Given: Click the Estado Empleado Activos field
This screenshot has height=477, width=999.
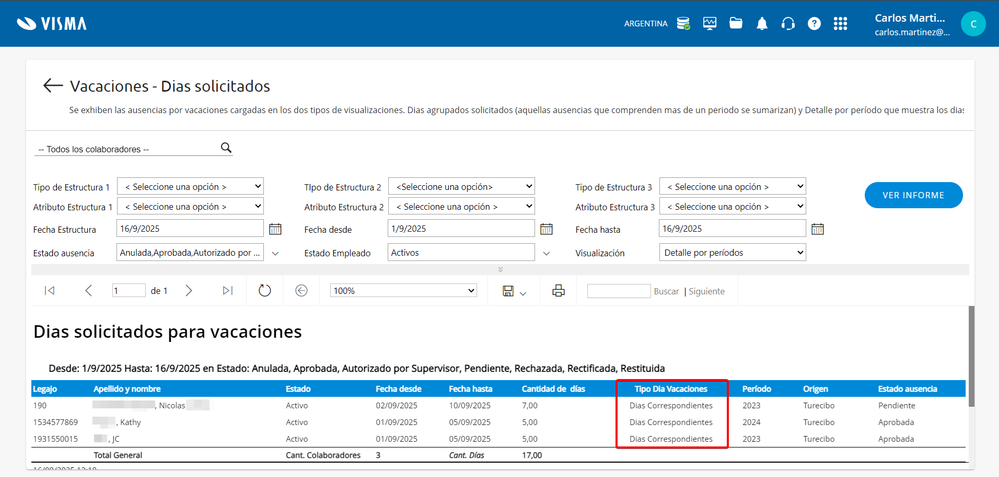Looking at the screenshot, I should pyautogui.click(x=461, y=252).
